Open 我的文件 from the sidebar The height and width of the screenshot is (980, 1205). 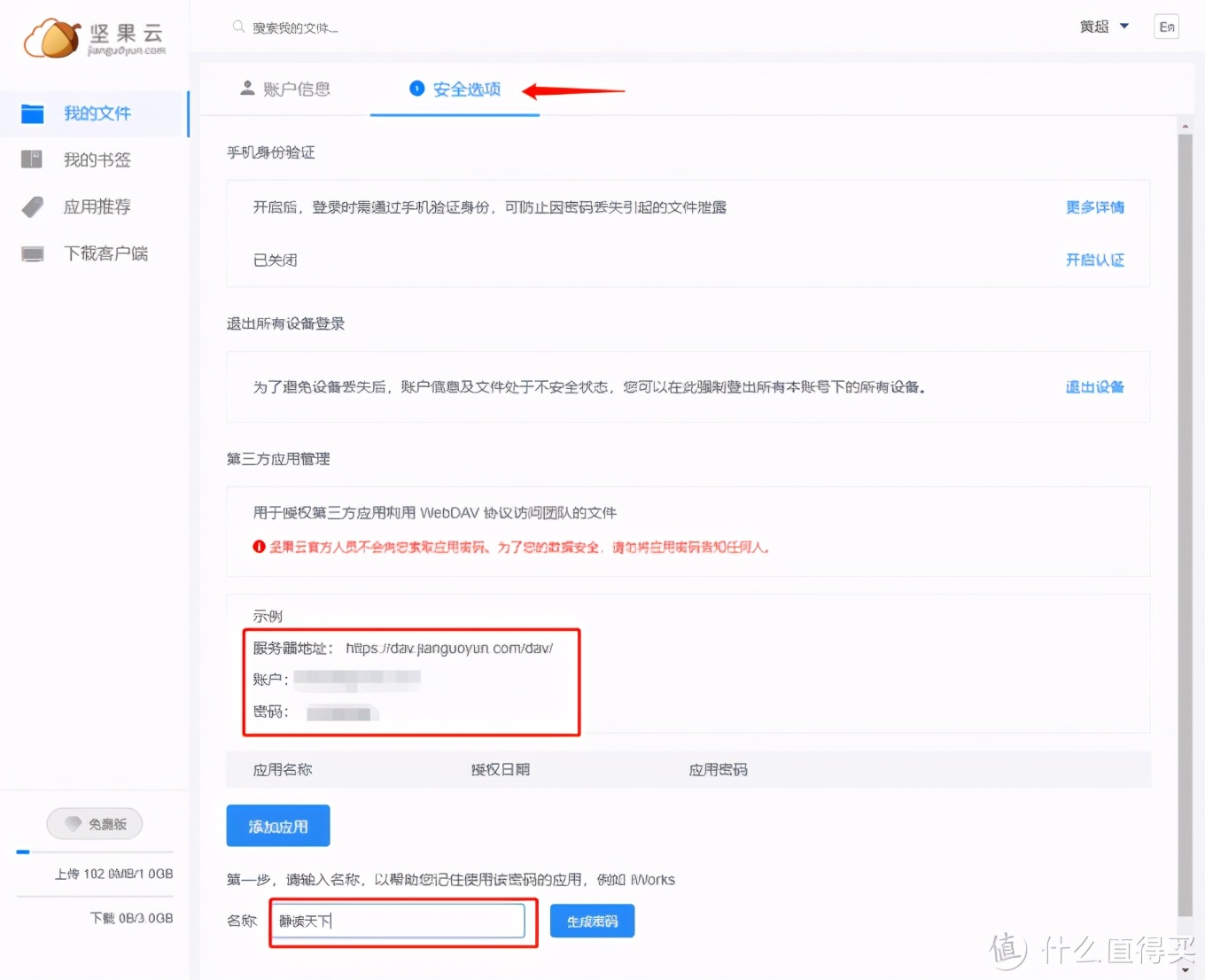click(97, 113)
